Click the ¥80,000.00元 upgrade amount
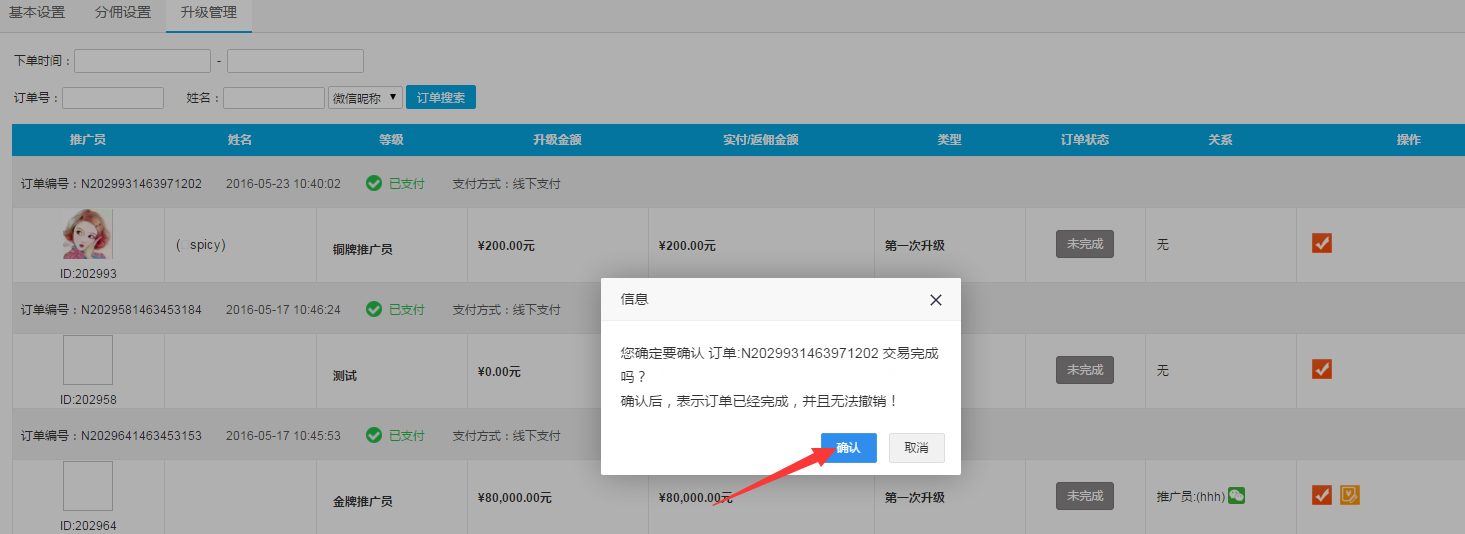 pyautogui.click(x=515, y=497)
